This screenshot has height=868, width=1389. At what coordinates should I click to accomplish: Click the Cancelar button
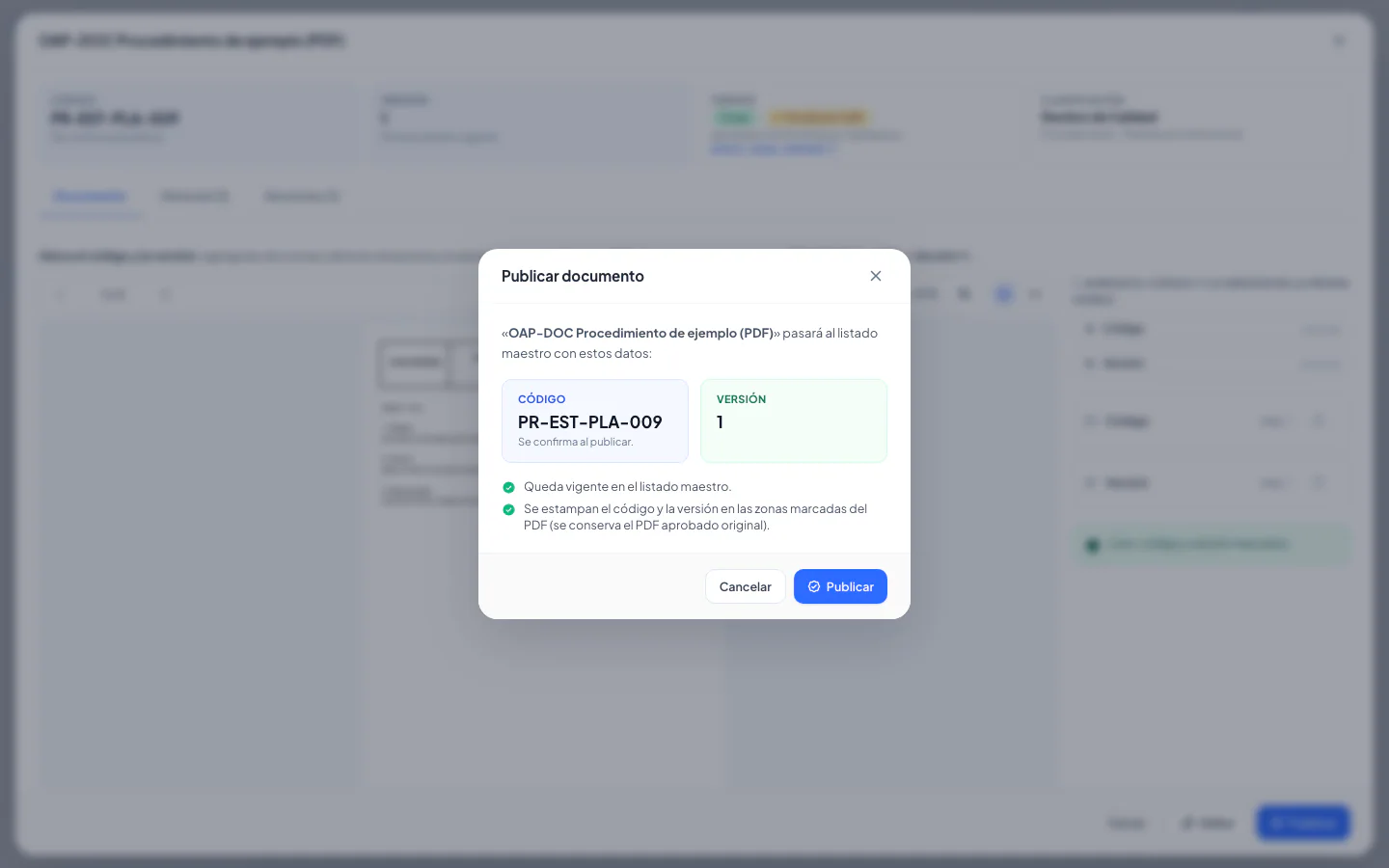tap(745, 586)
